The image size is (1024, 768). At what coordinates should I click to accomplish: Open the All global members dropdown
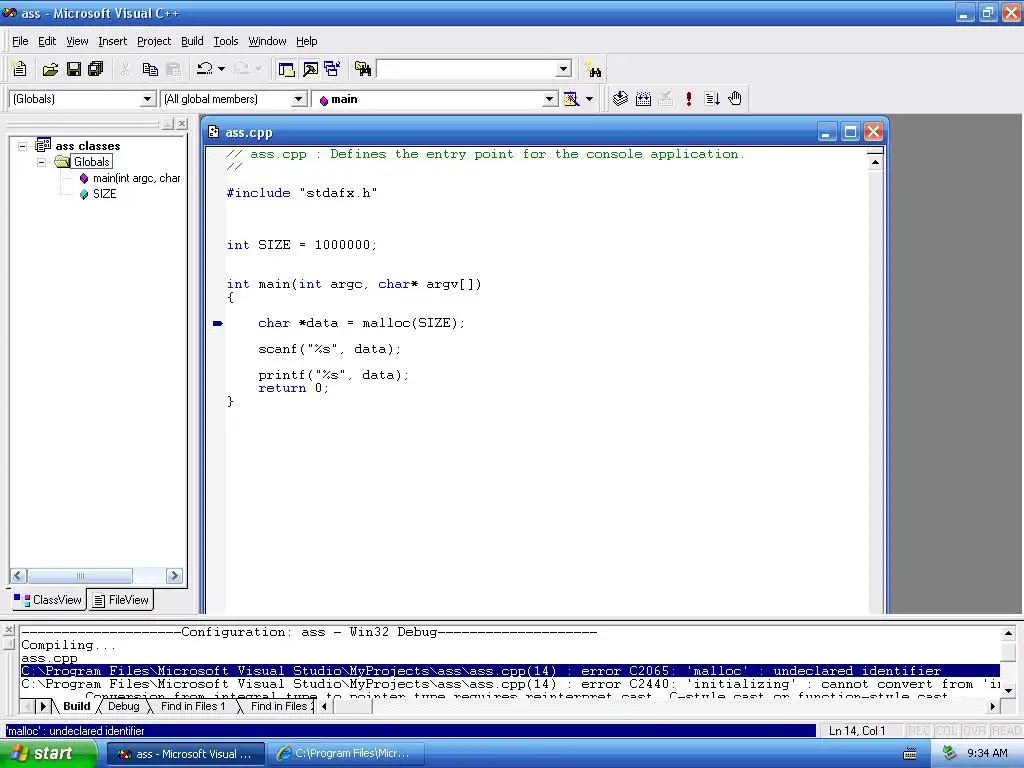[298, 99]
